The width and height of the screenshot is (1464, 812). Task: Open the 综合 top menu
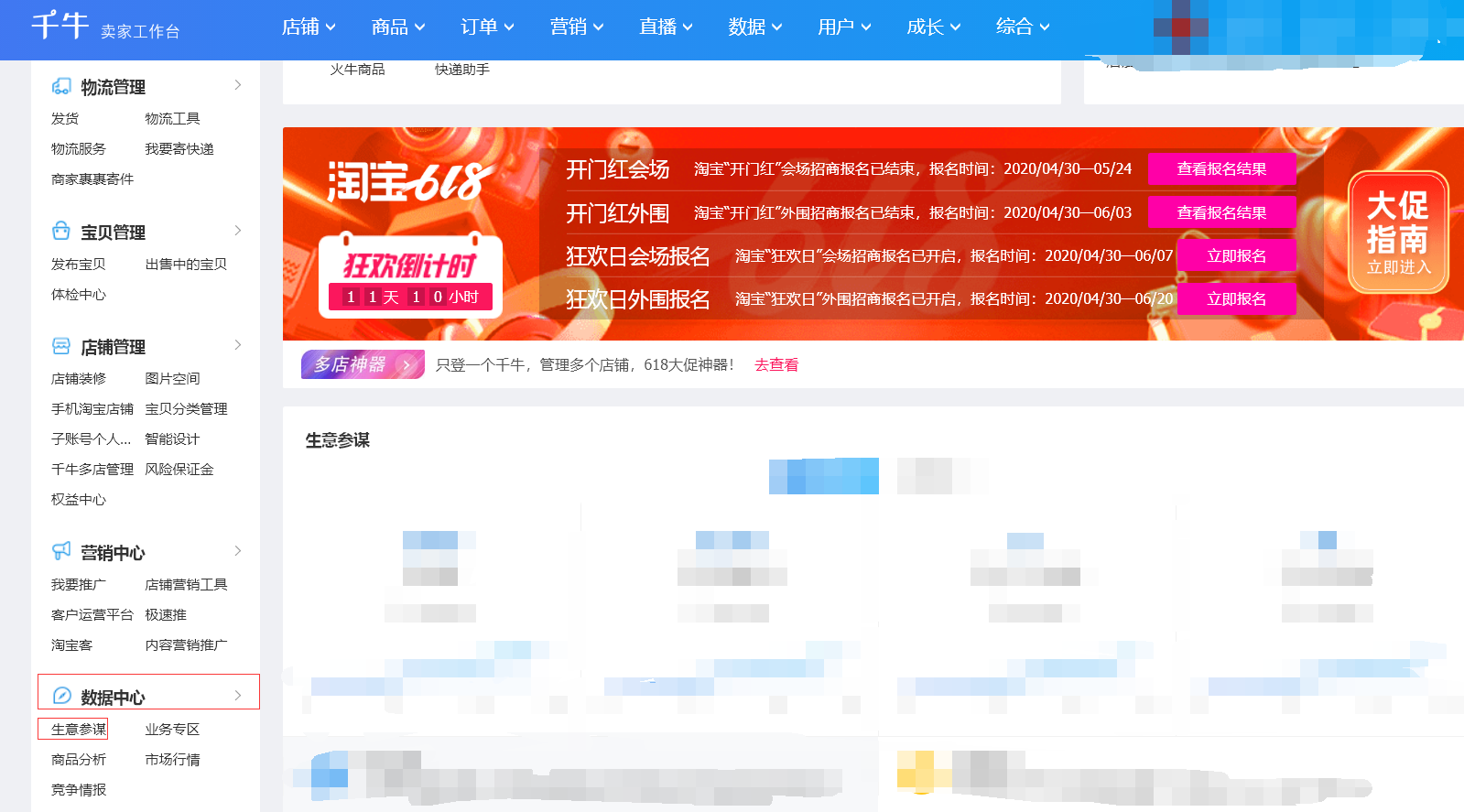click(x=1023, y=27)
